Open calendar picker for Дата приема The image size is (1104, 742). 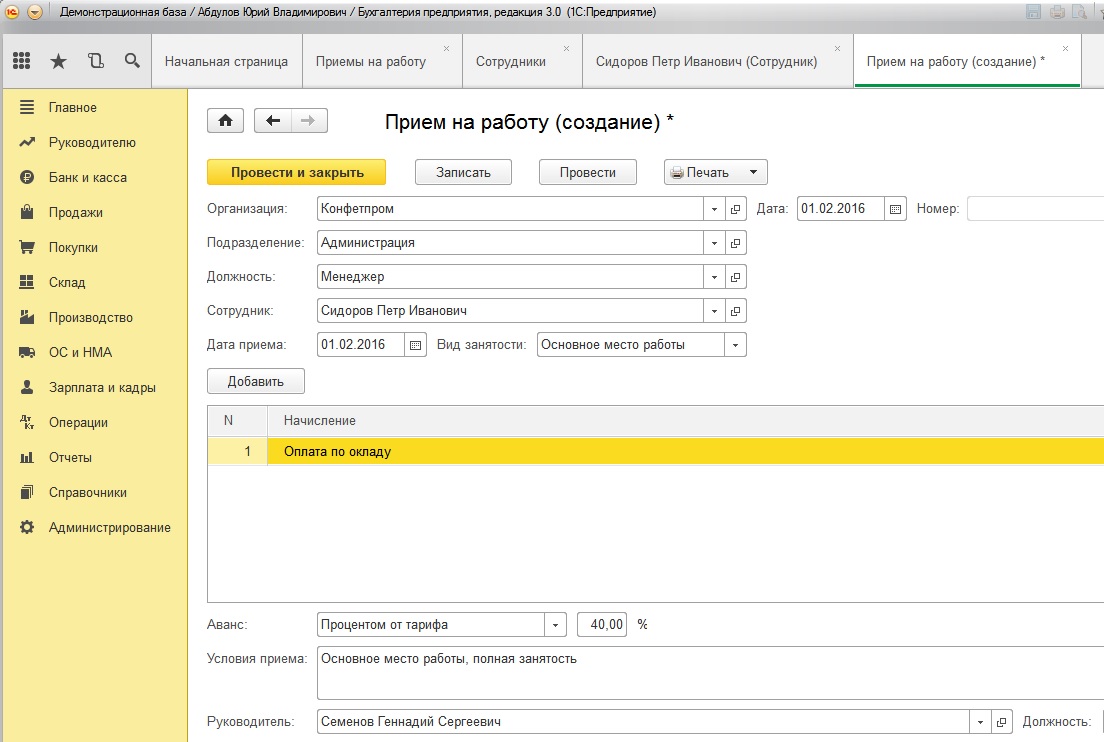[415, 345]
